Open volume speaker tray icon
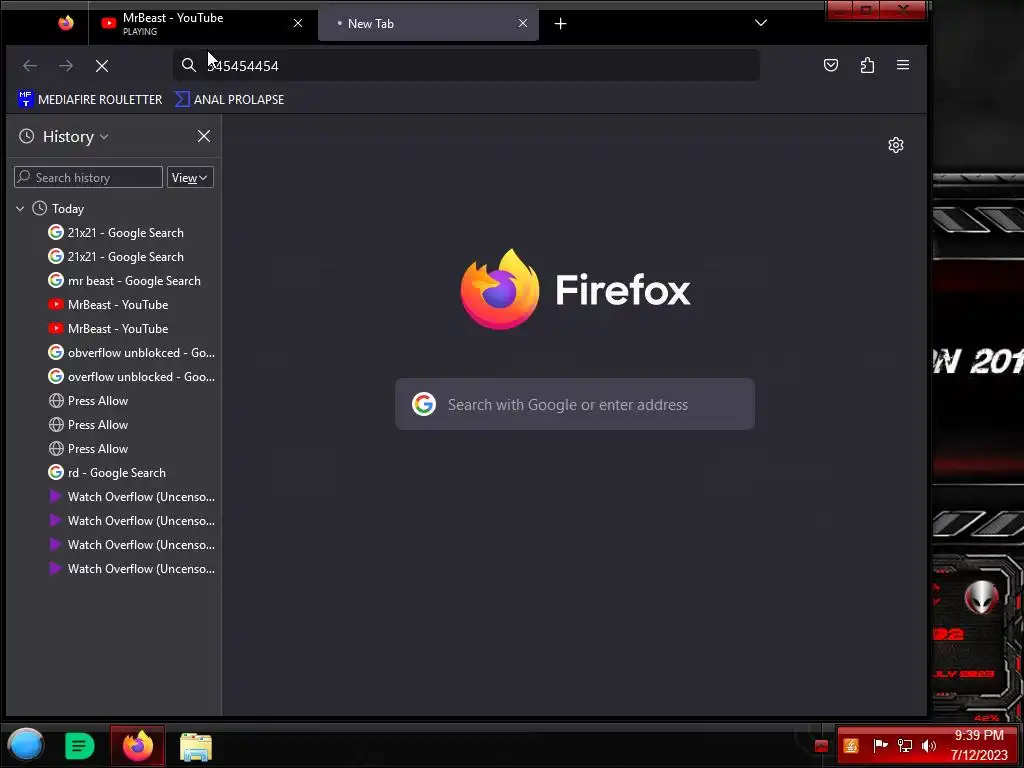Screen dimensions: 1024x768 click(929, 746)
